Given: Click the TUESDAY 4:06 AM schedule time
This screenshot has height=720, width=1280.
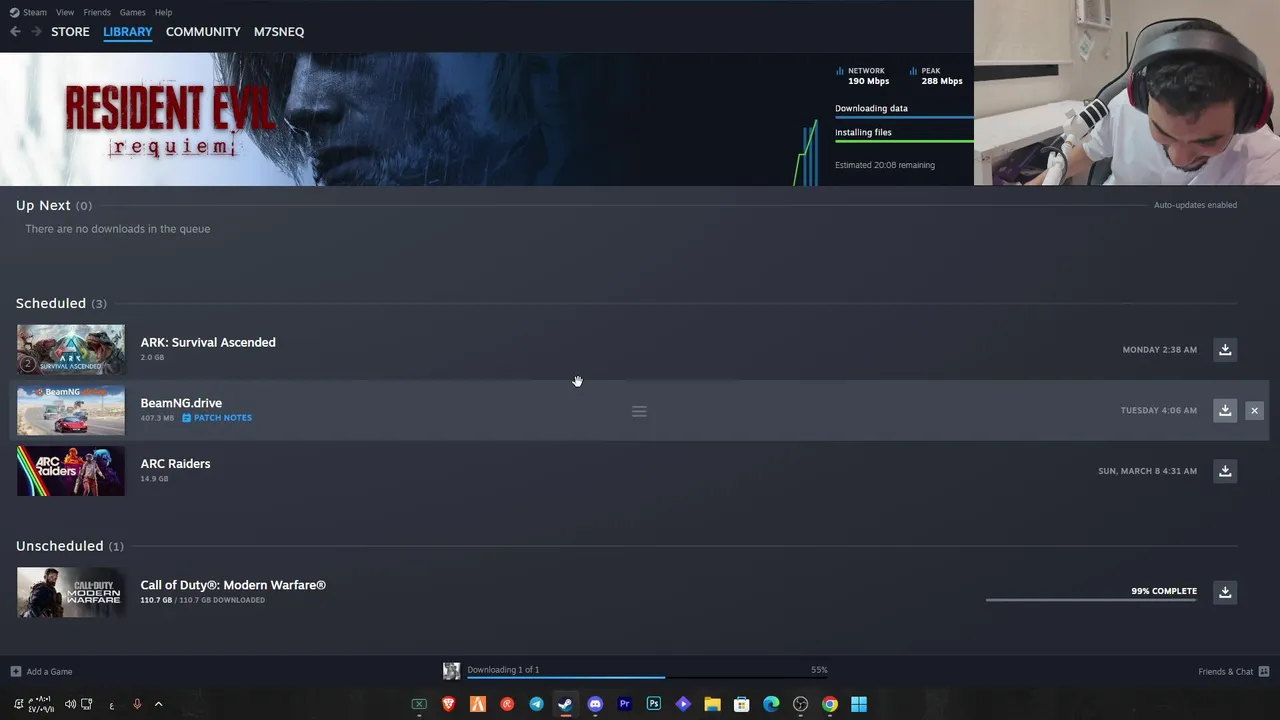Looking at the screenshot, I should click(1159, 411).
